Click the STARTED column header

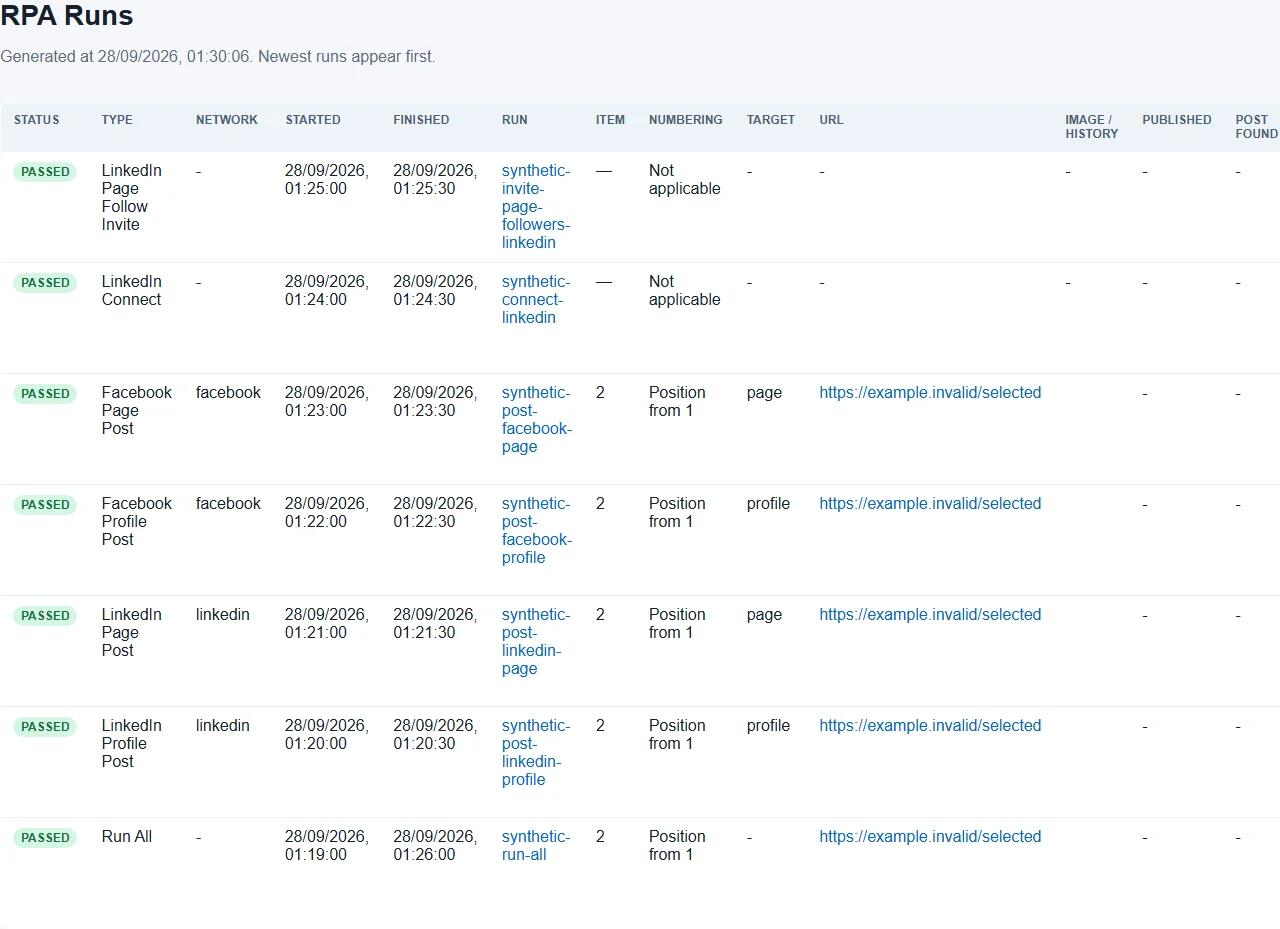pyautogui.click(x=313, y=120)
